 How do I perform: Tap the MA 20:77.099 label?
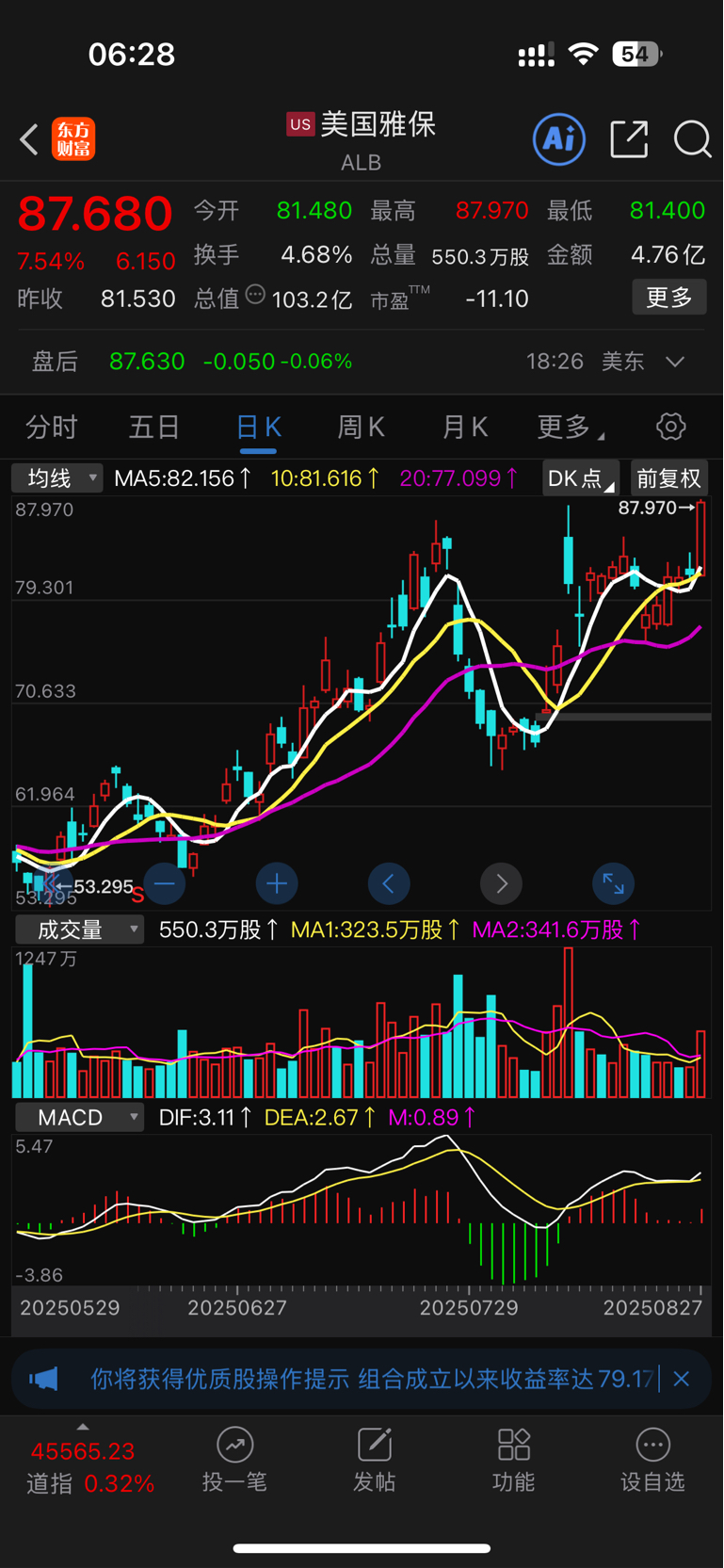(459, 478)
